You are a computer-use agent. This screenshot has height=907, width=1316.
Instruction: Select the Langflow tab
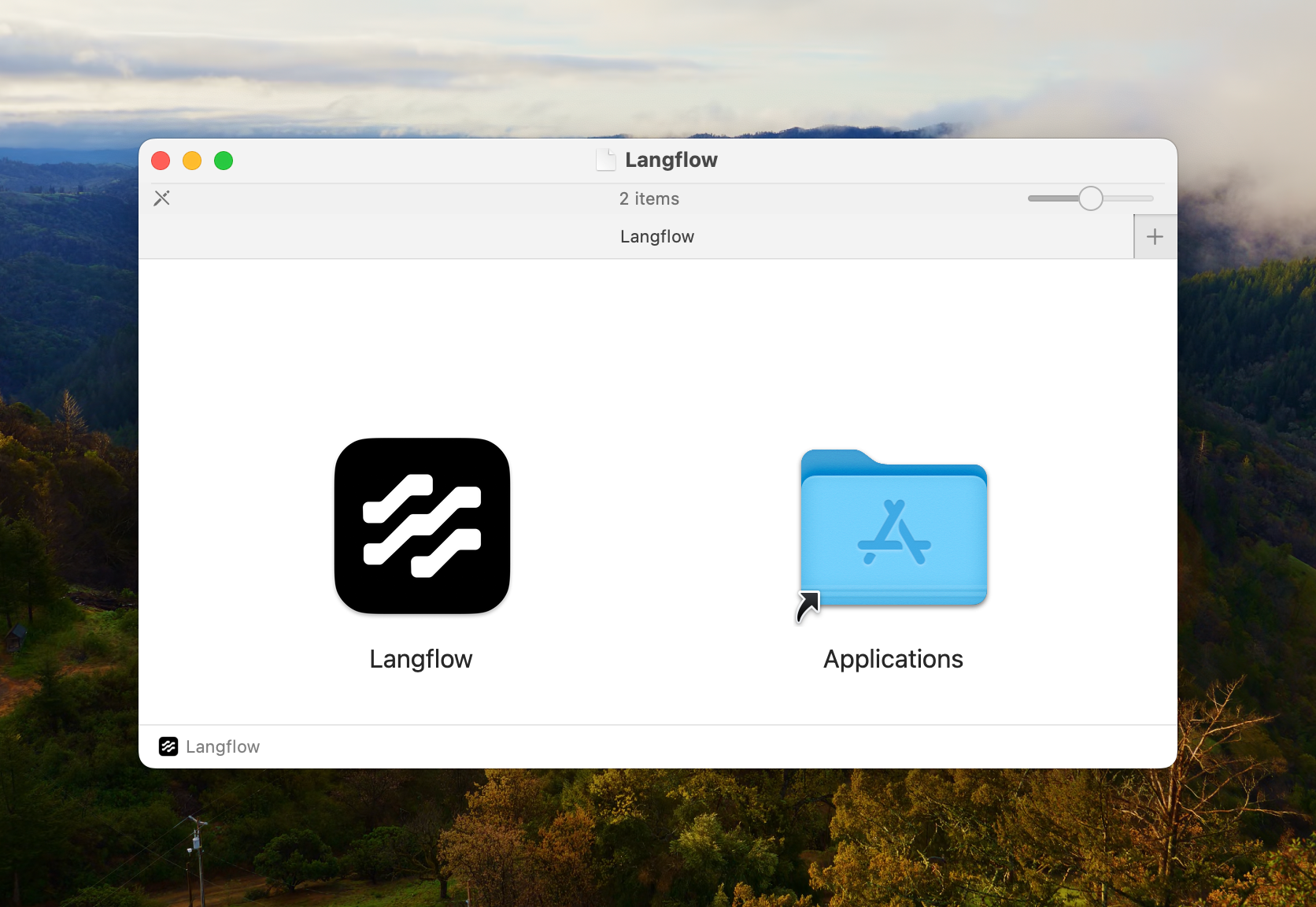click(x=636, y=236)
